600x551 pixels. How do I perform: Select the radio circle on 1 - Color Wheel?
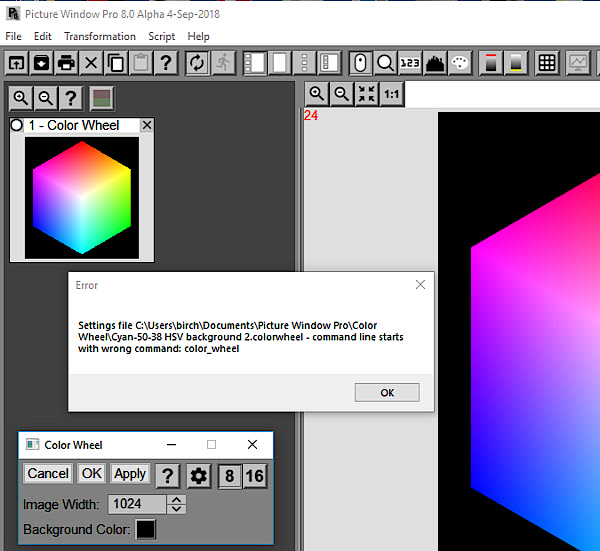point(17,125)
